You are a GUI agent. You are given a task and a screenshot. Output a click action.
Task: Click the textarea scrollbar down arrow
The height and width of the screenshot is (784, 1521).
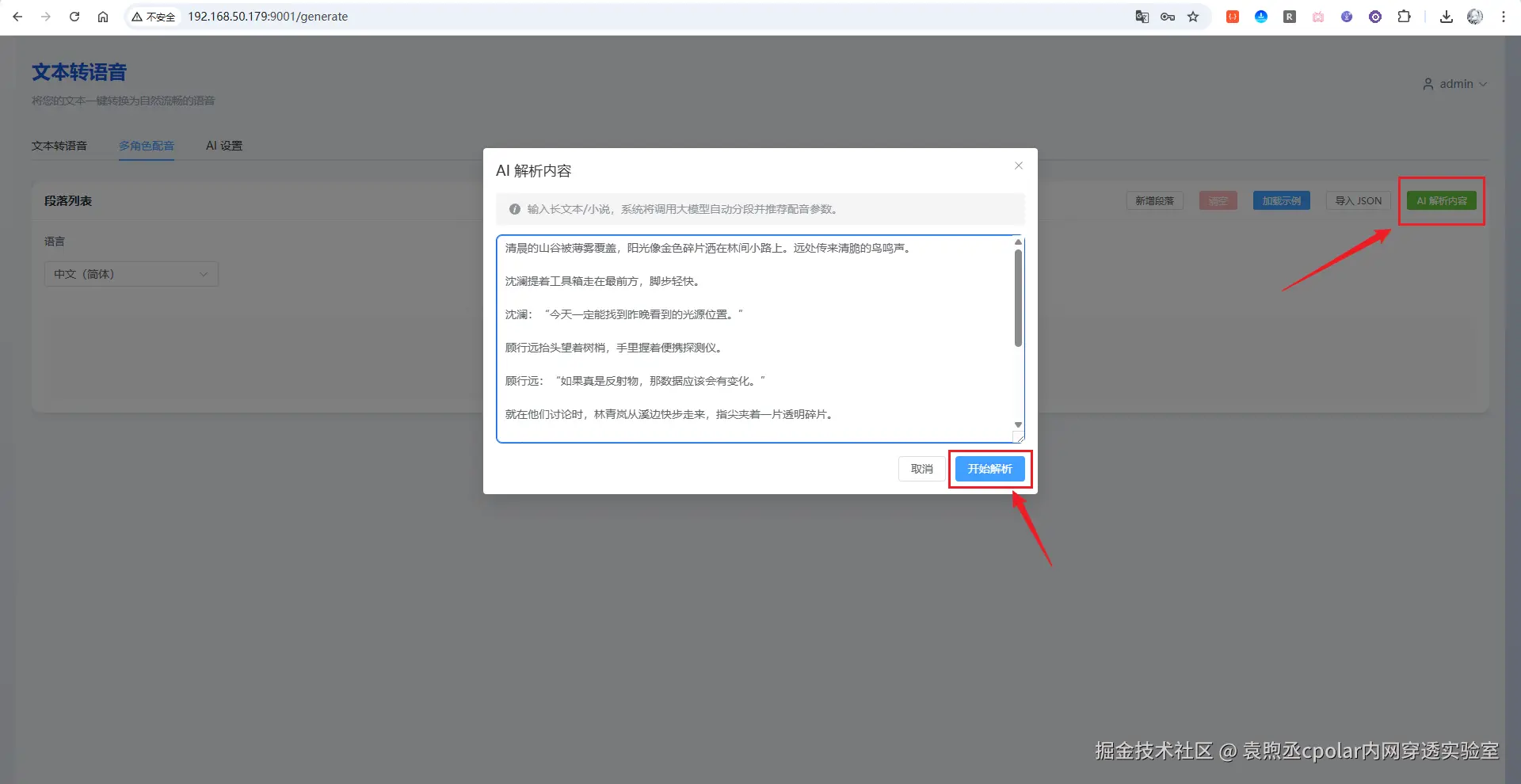[1018, 425]
